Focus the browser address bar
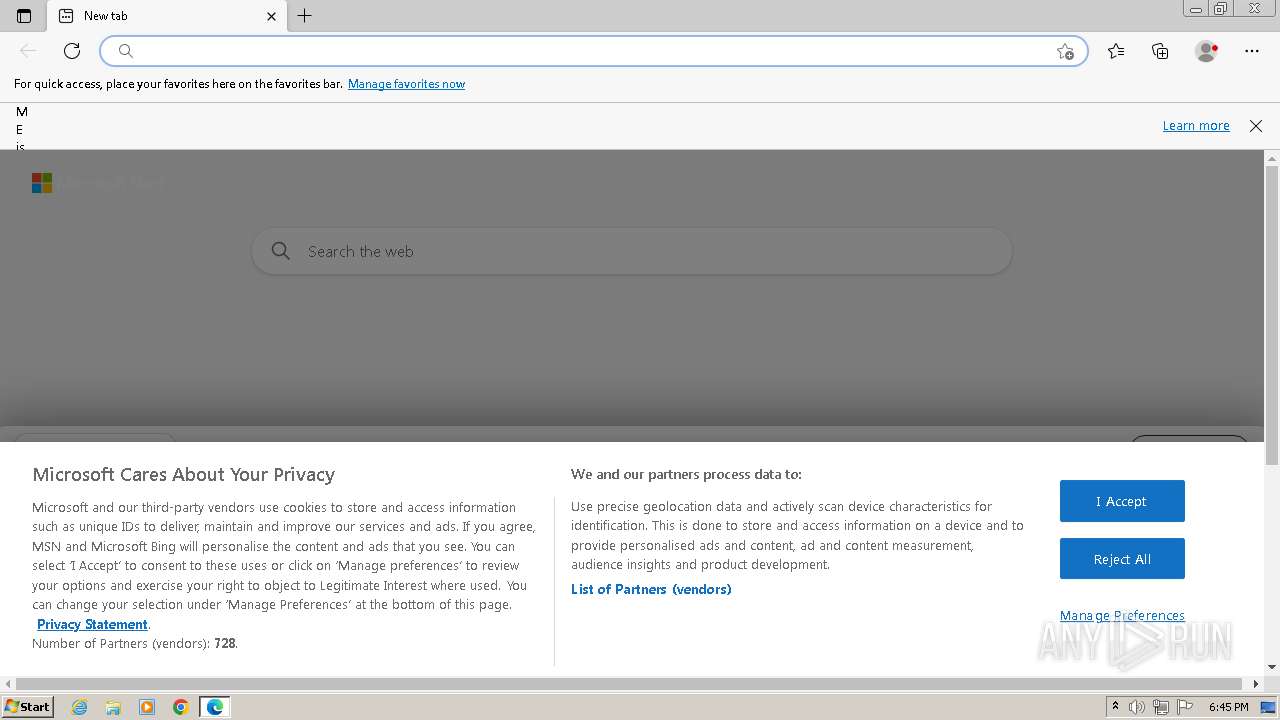The image size is (1280, 720). tap(593, 51)
